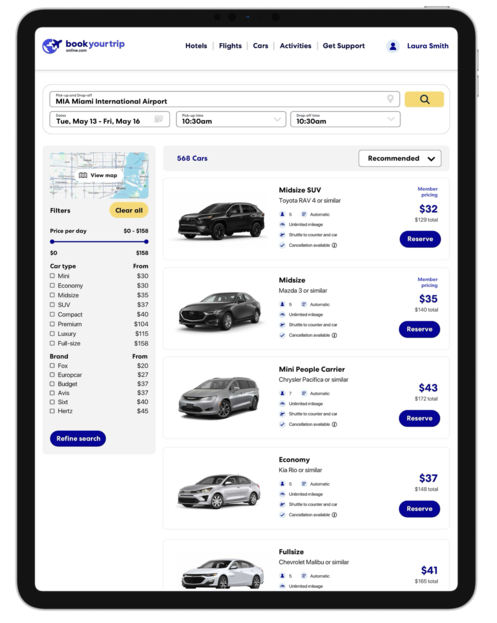Open the Flights menu item
Image resolution: width=497 pixels, height=623 pixels.
(230, 46)
